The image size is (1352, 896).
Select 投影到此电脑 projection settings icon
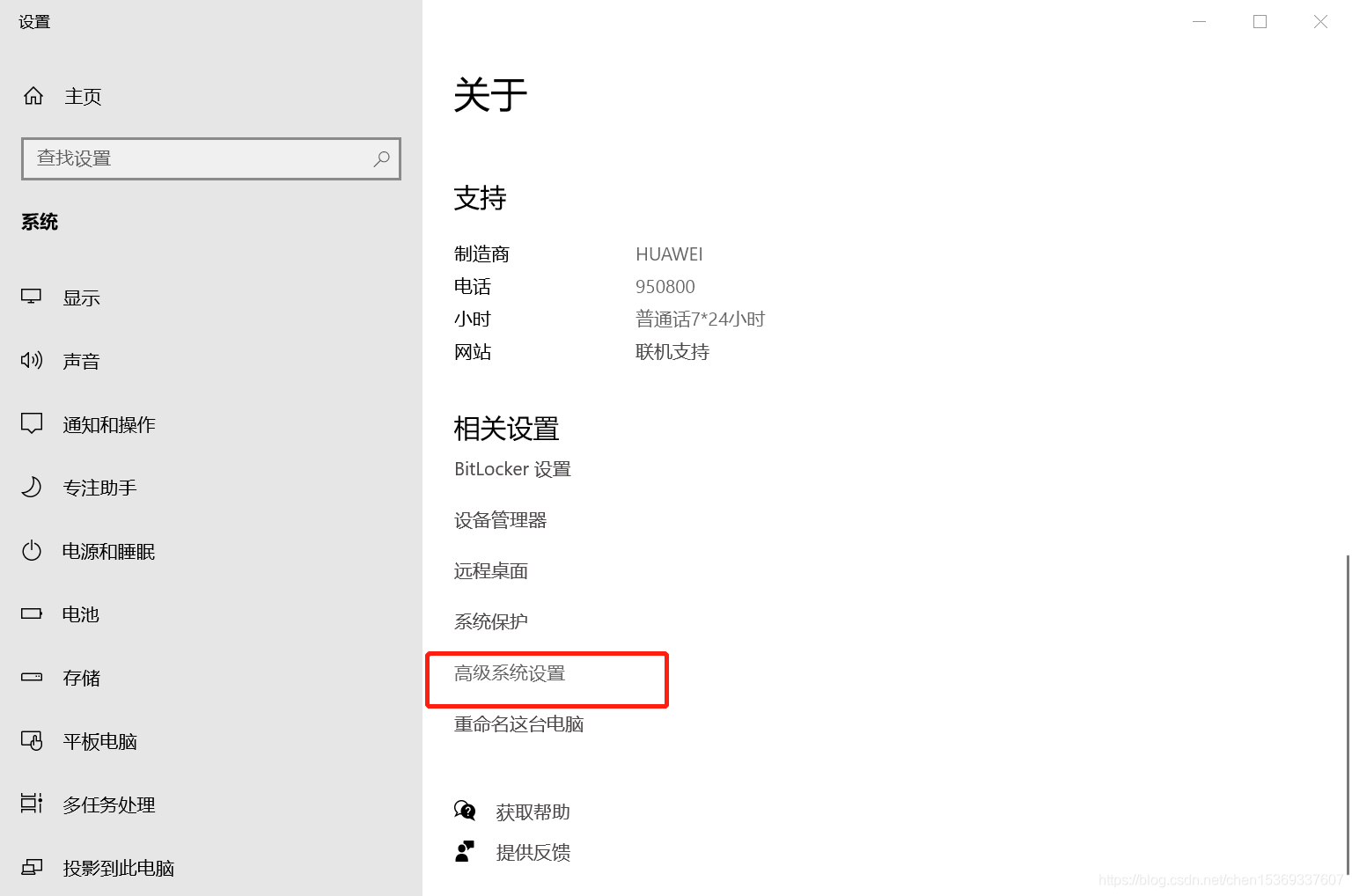(x=31, y=867)
